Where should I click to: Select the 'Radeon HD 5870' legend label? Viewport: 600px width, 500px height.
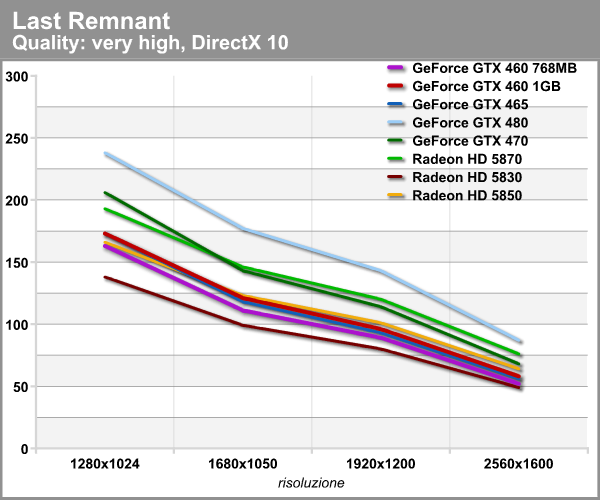tap(467, 159)
